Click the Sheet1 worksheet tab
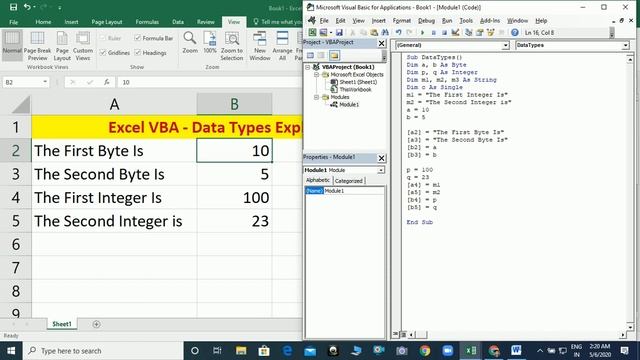The height and width of the screenshot is (360, 640). point(62,324)
